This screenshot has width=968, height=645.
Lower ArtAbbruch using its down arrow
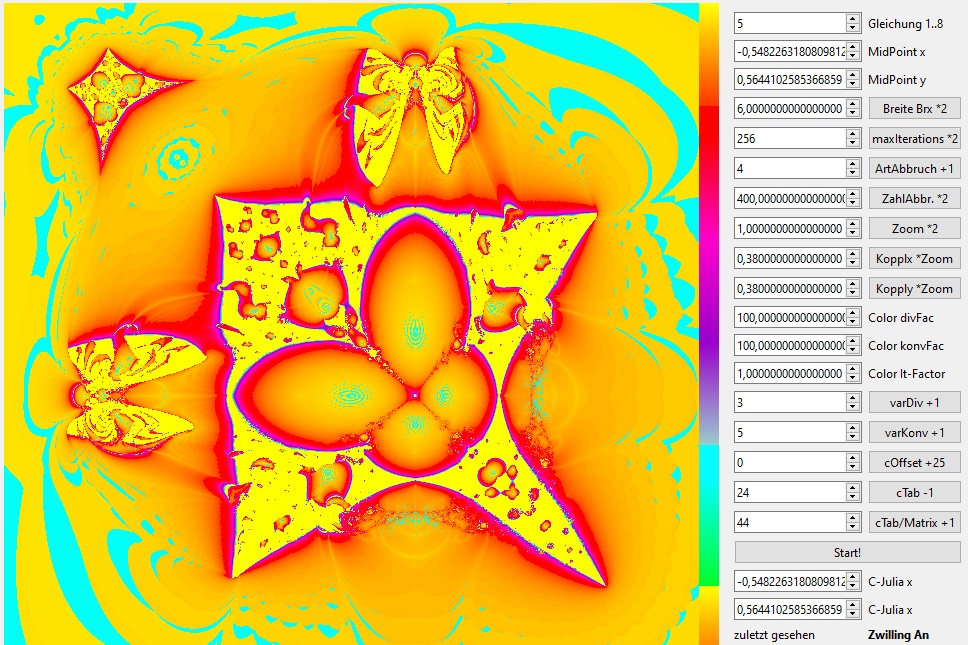pos(853,173)
